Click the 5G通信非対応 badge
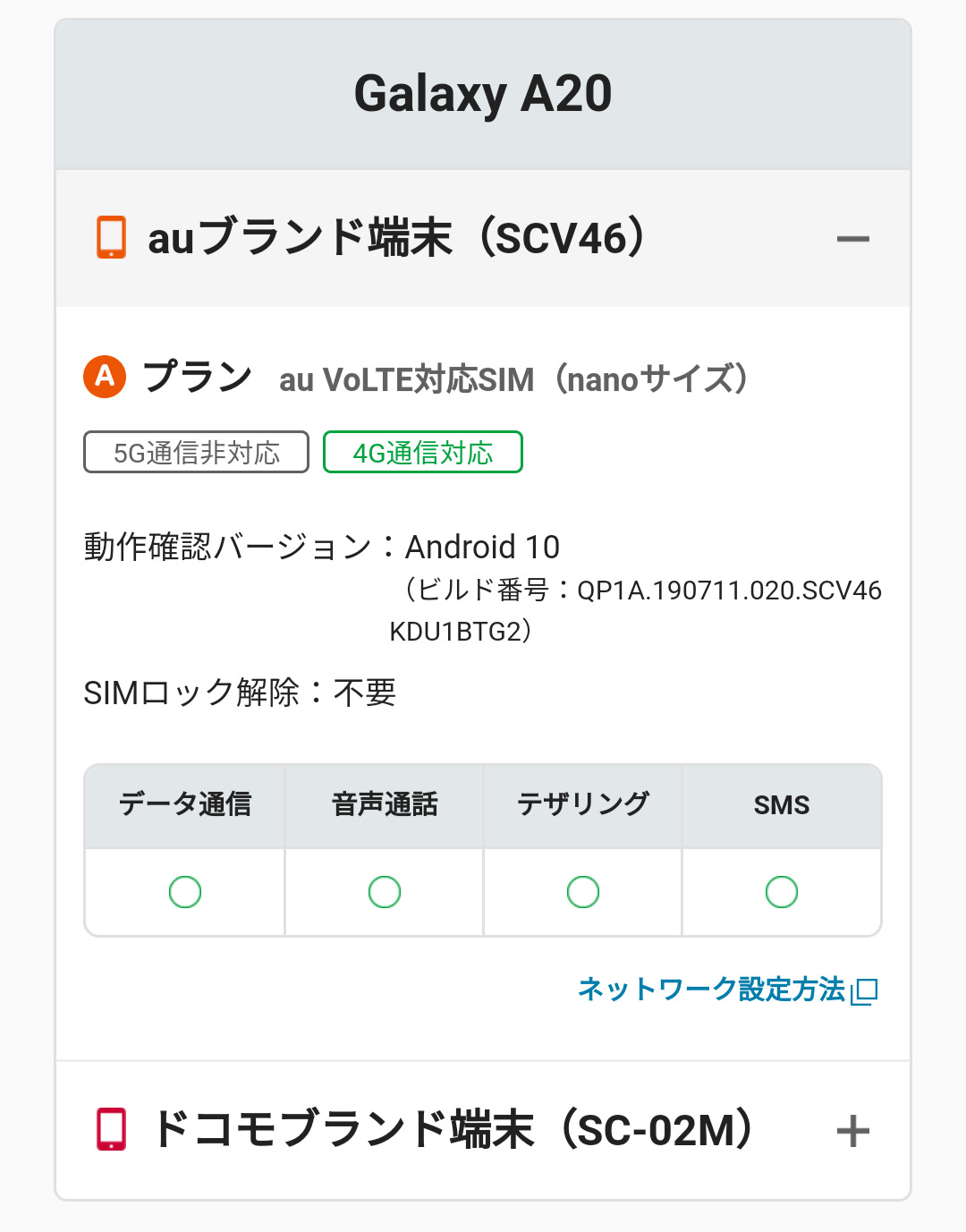 tap(196, 453)
